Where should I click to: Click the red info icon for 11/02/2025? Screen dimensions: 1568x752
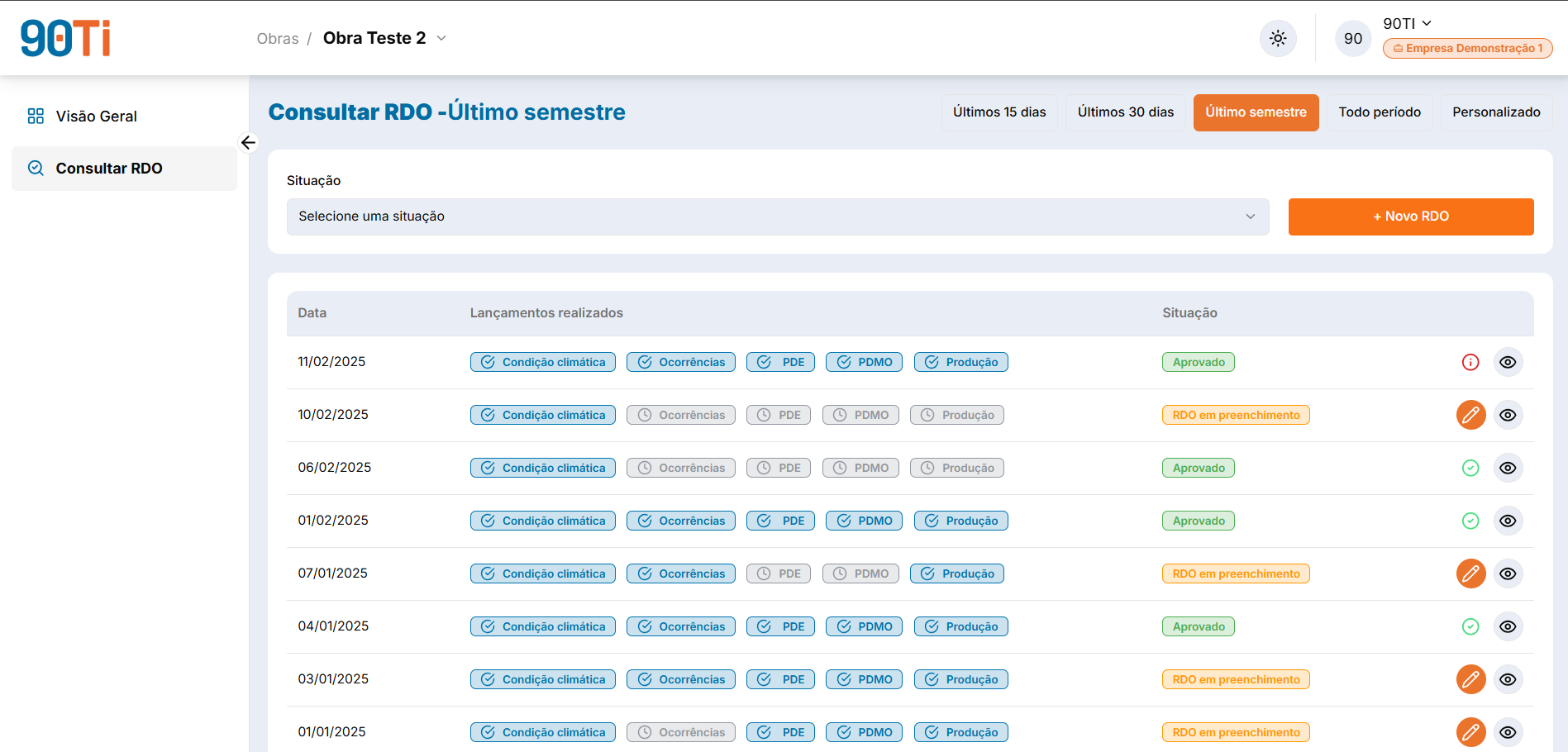click(1470, 362)
